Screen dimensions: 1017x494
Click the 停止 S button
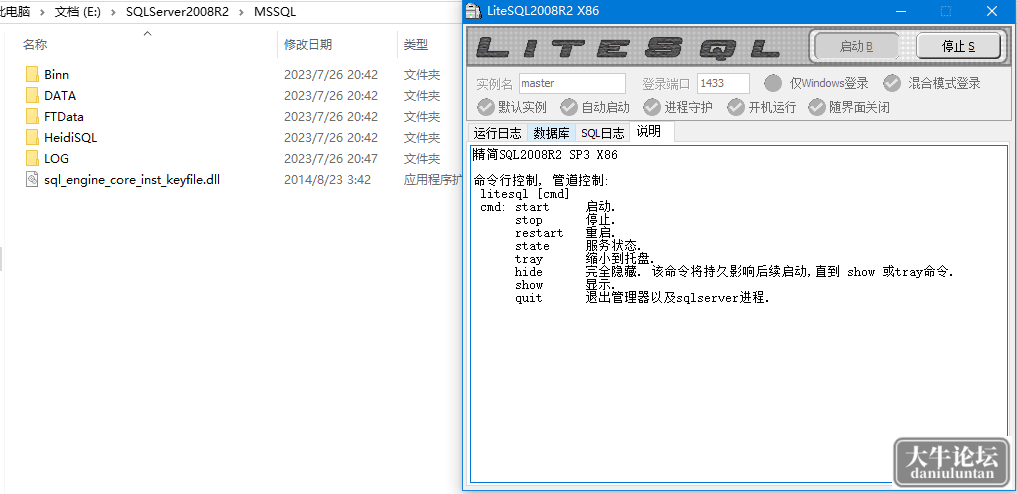[x=958, y=46]
